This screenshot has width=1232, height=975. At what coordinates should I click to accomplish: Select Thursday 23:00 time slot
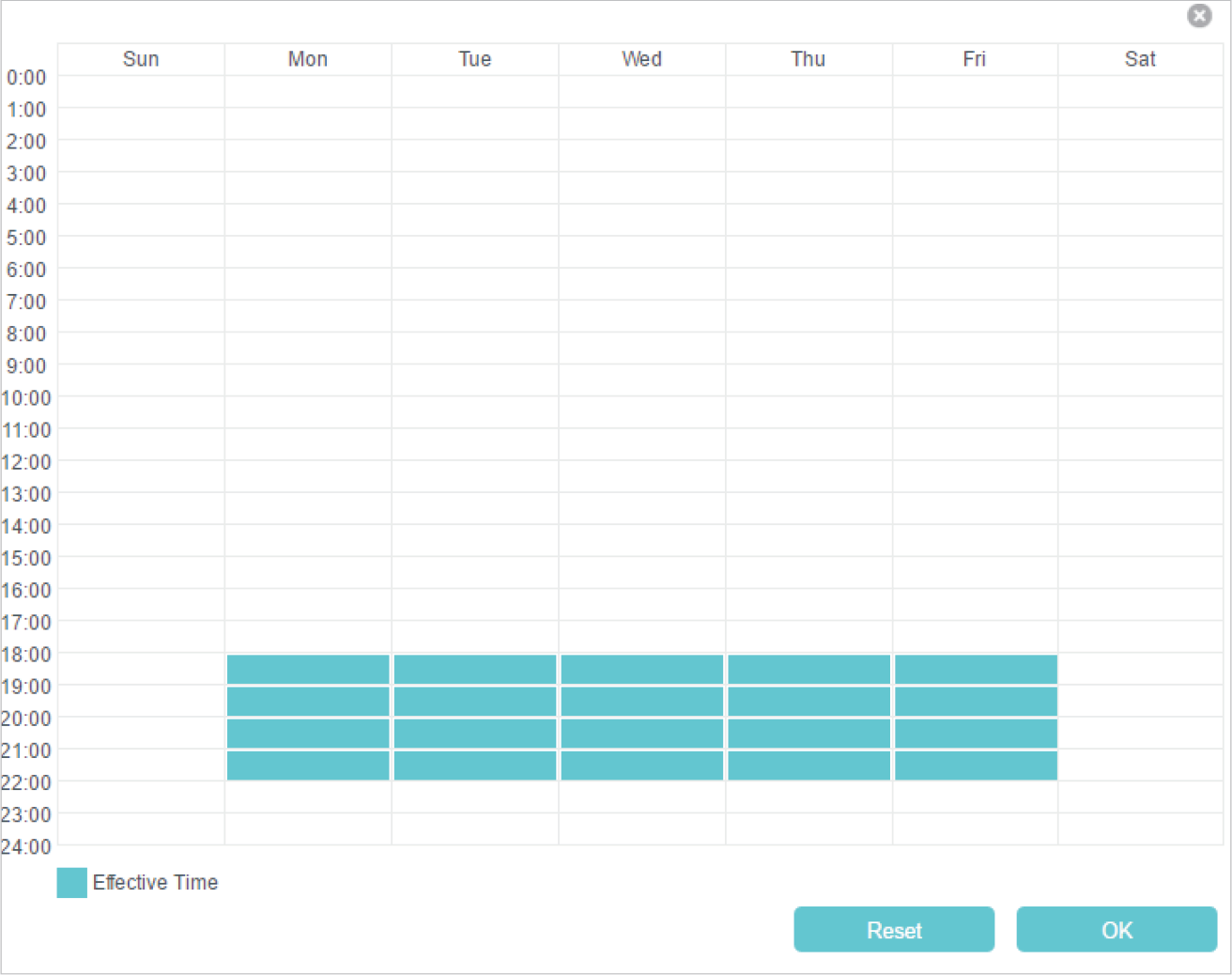(x=808, y=829)
